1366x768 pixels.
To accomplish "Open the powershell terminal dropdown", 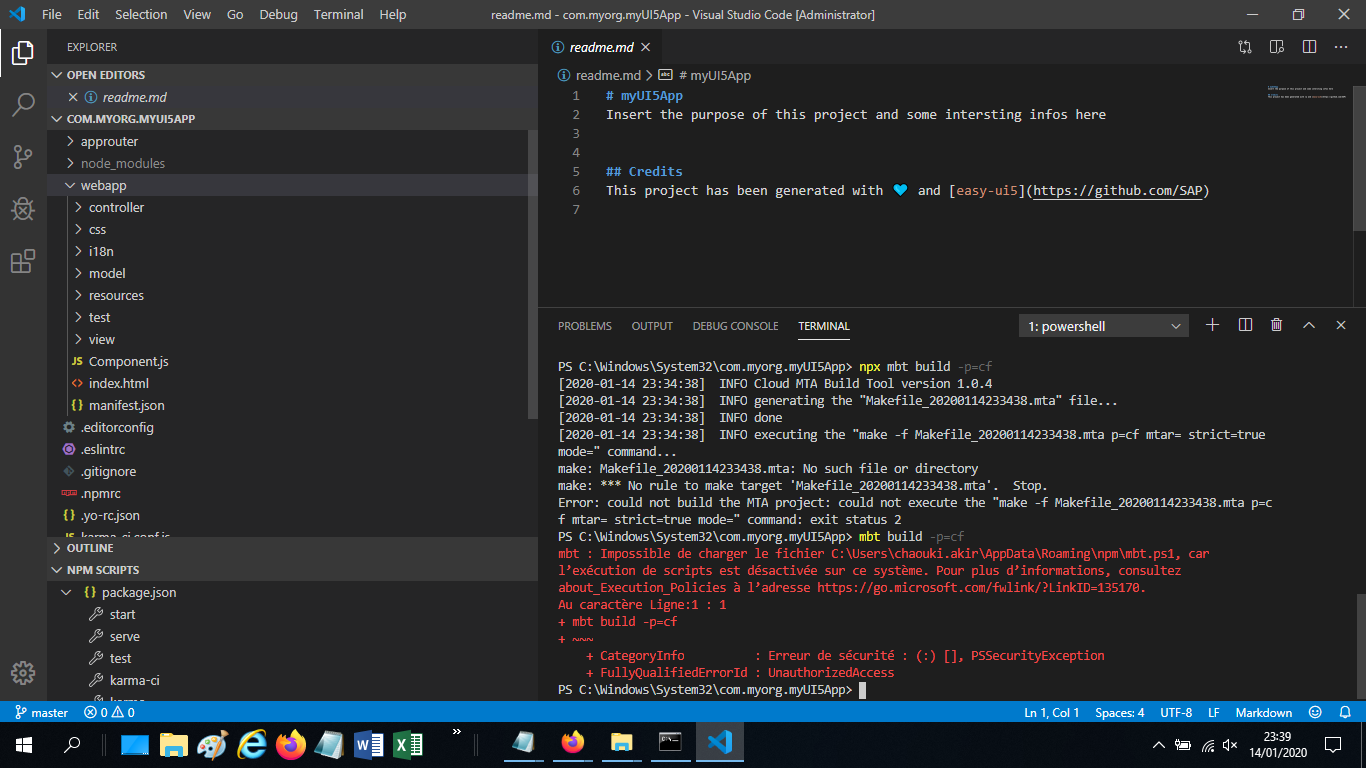I will point(1103,325).
